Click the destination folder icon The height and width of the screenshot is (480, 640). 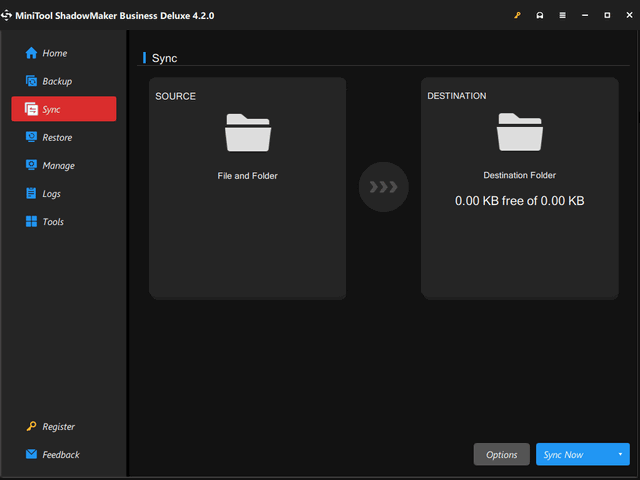(x=519, y=133)
